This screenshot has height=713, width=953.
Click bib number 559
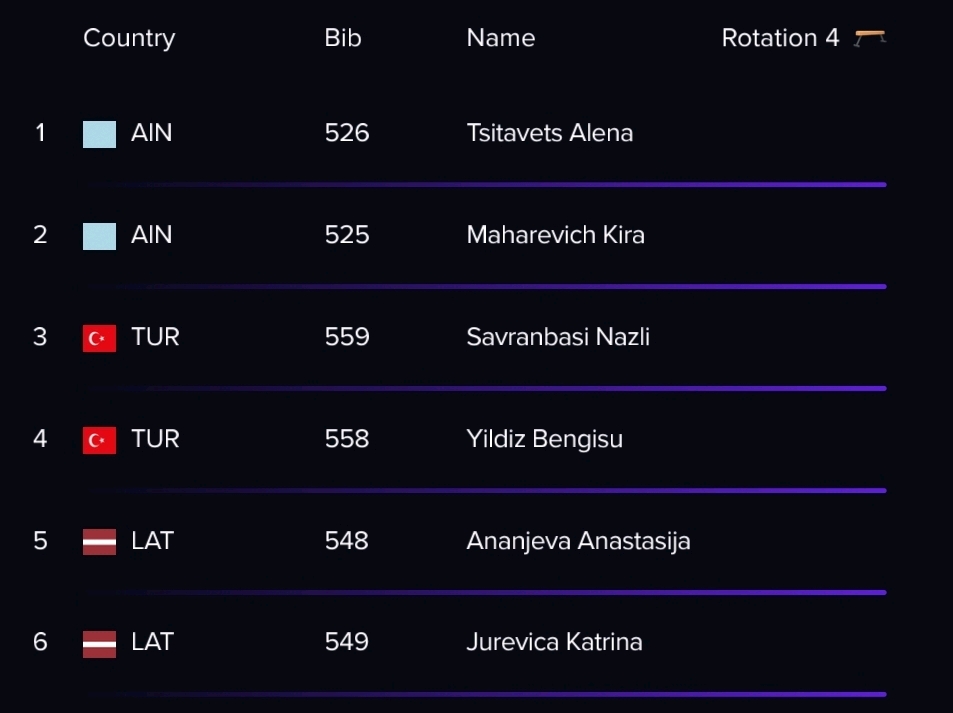tap(346, 337)
